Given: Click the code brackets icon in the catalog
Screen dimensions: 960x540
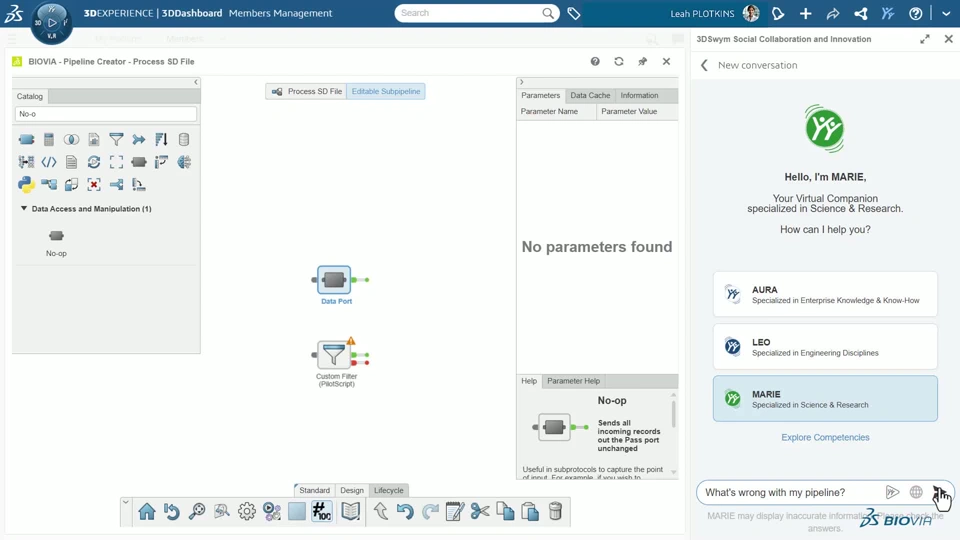Looking at the screenshot, I should click(x=49, y=162).
